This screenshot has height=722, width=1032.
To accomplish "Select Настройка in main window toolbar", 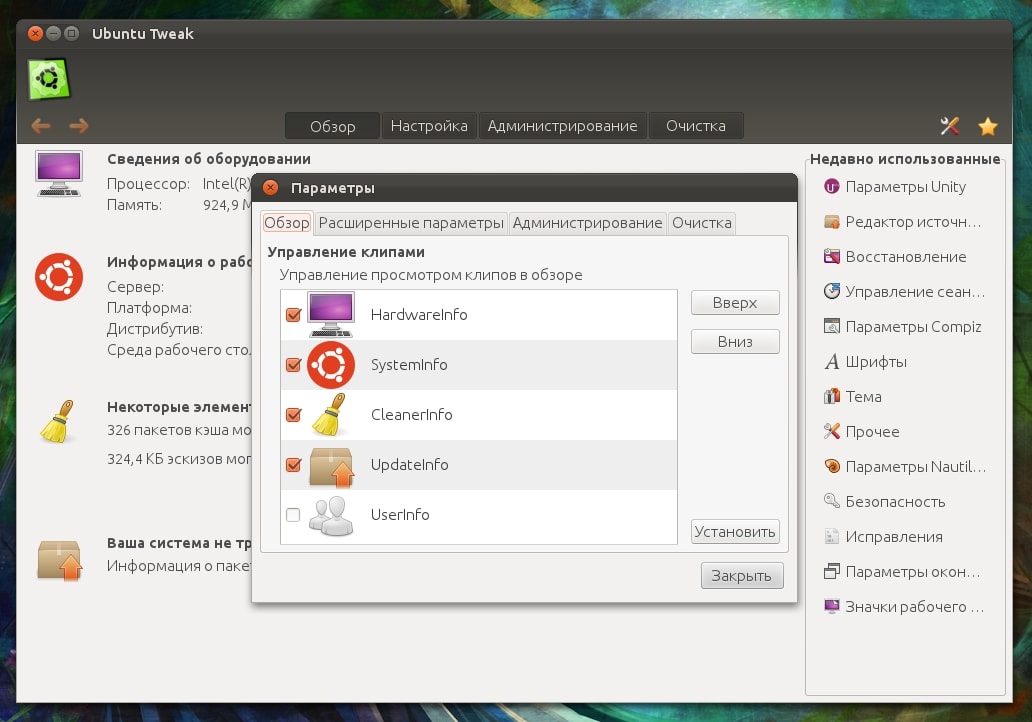I will (x=429, y=126).
